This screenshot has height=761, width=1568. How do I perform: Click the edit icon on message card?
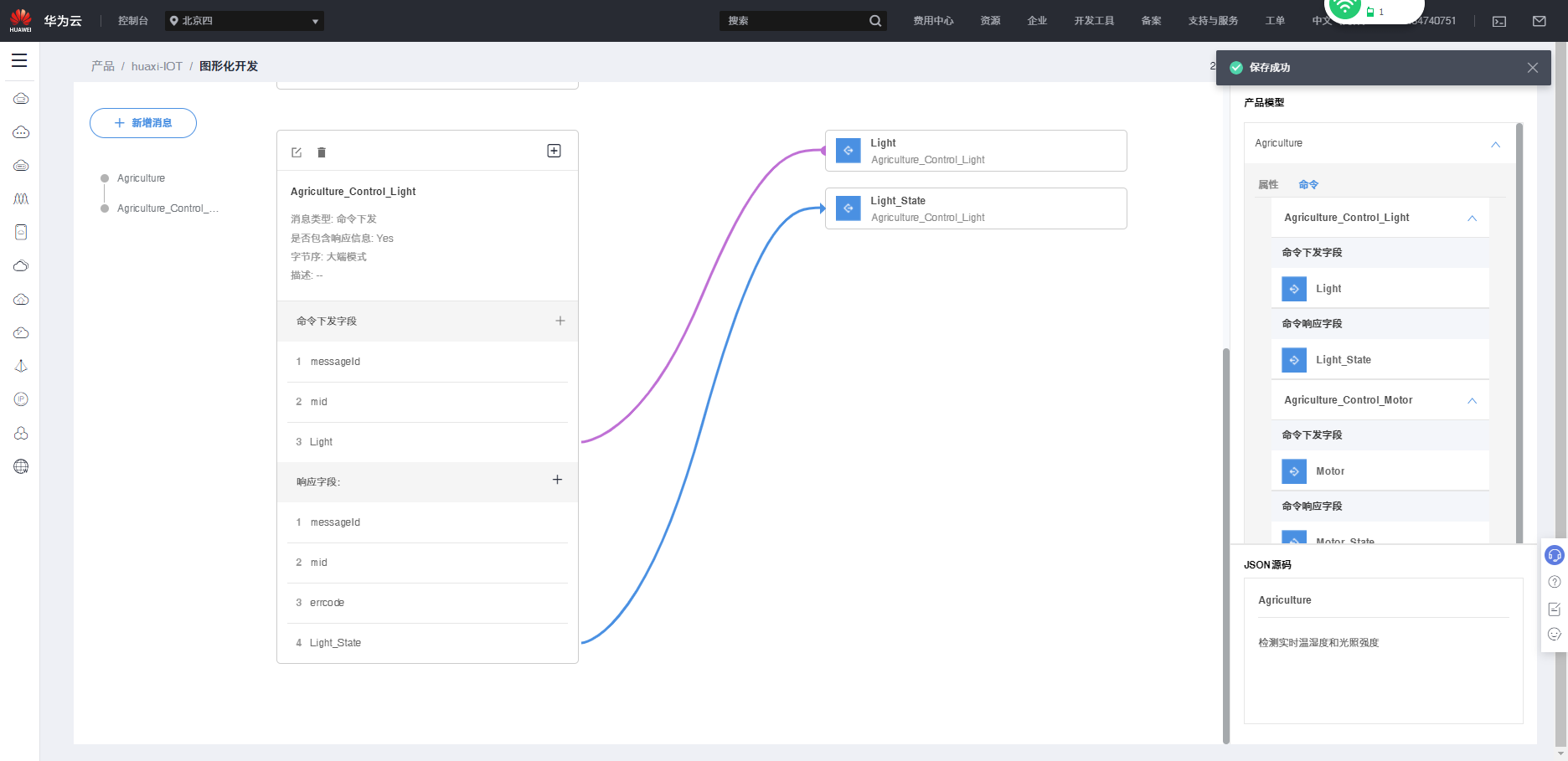pyautogui.click(x=297, y=152)
